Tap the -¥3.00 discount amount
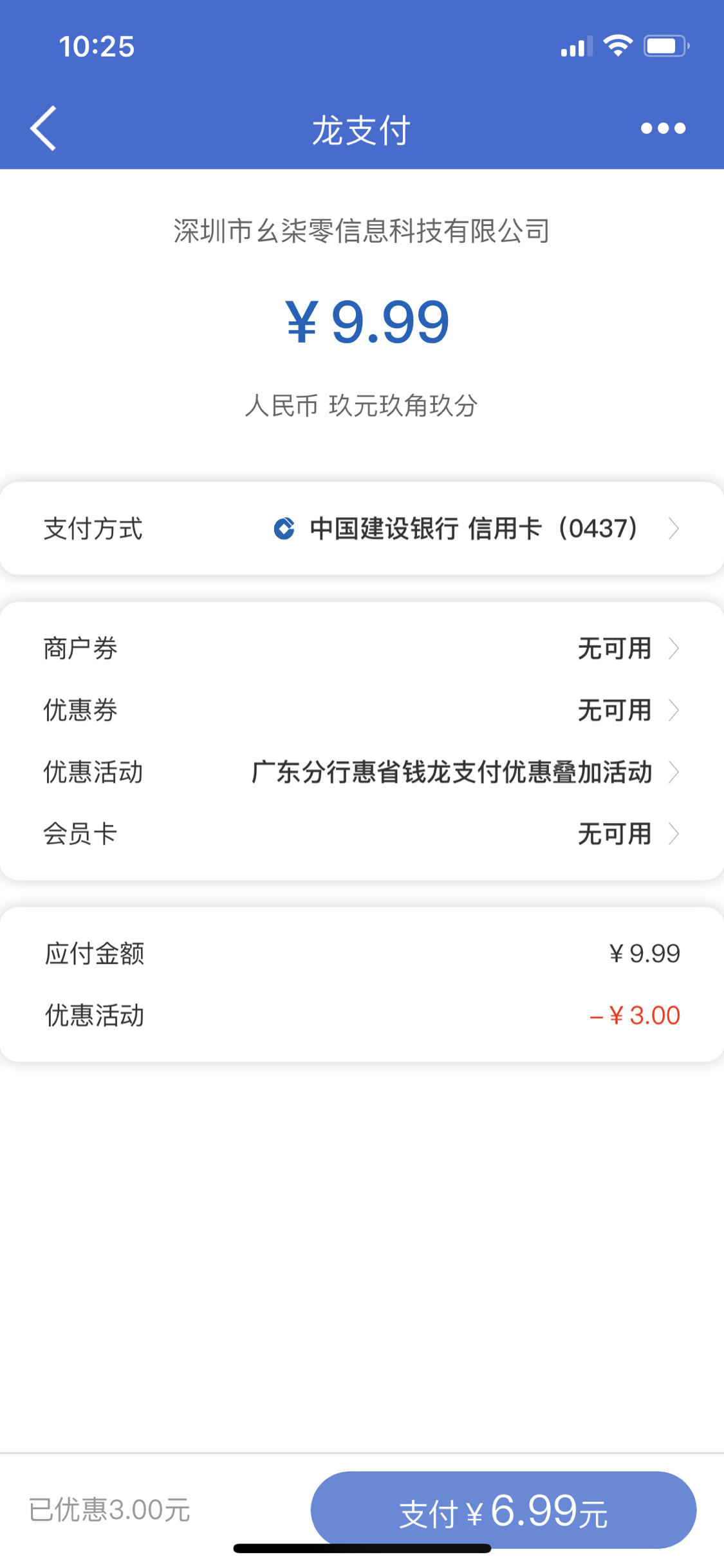The width and height of the screenshot is (724, 1568). click(x=635, y=1015)
